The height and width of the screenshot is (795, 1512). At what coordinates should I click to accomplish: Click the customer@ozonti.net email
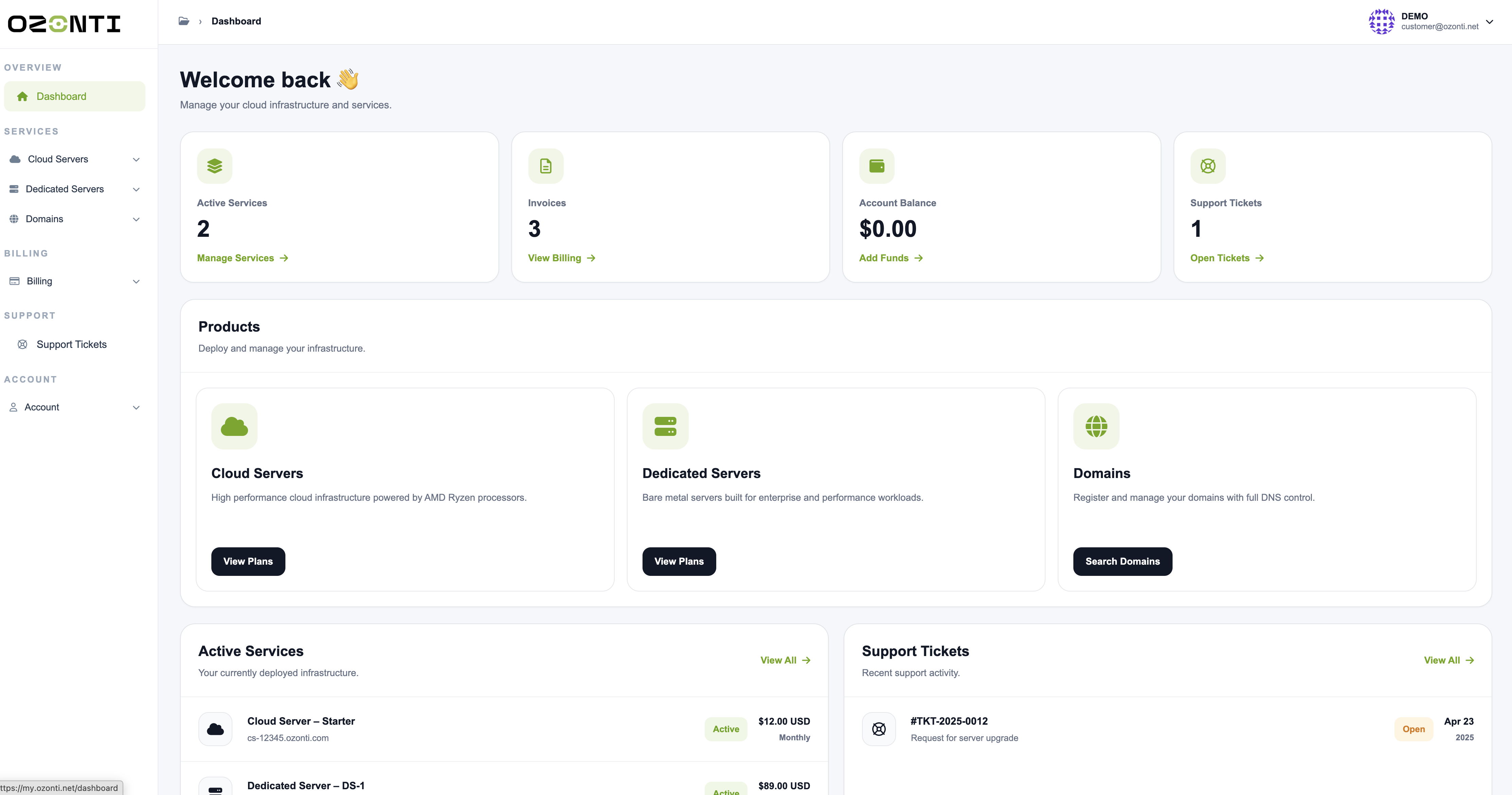(1440, 26)
